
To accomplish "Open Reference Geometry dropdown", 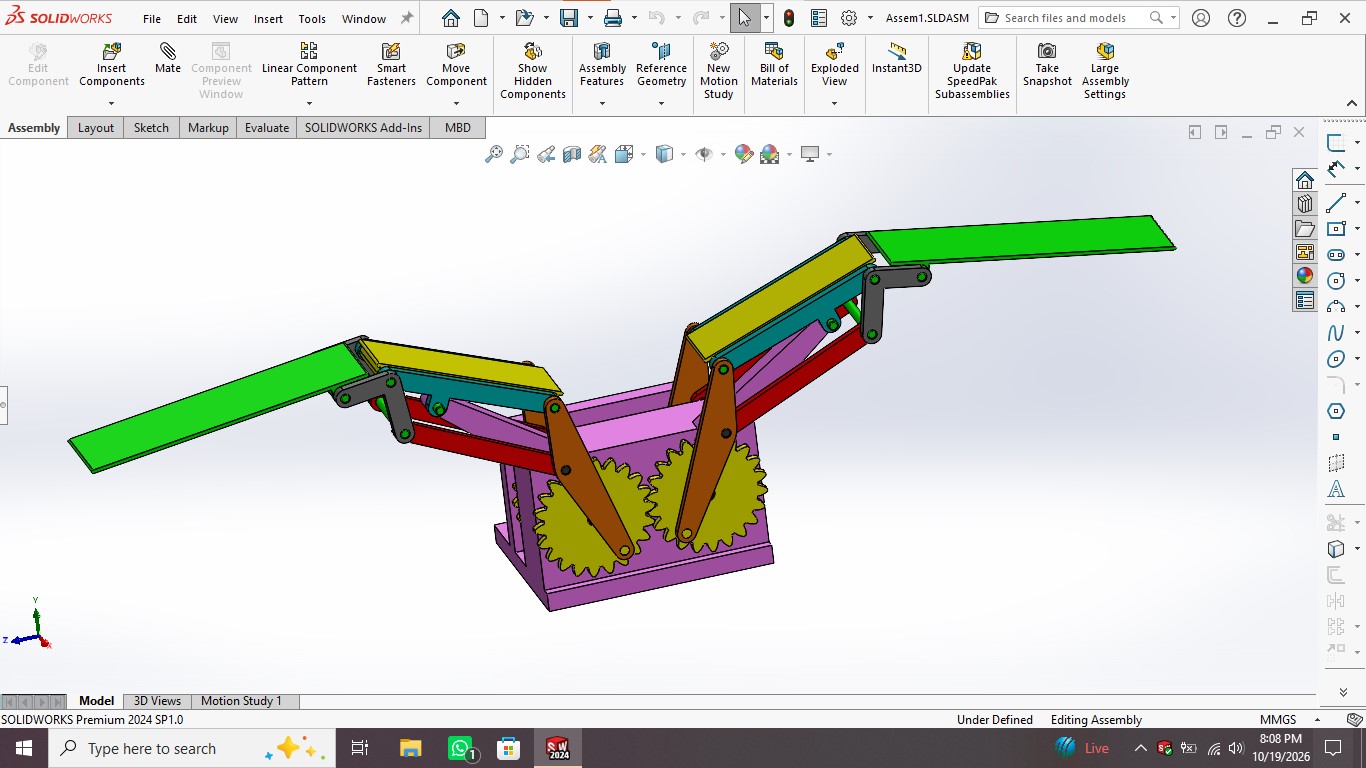I will (661, 103).
